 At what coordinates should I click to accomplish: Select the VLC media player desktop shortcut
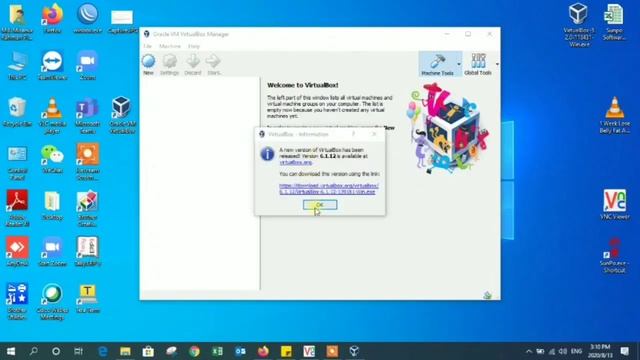coord(52,116)
